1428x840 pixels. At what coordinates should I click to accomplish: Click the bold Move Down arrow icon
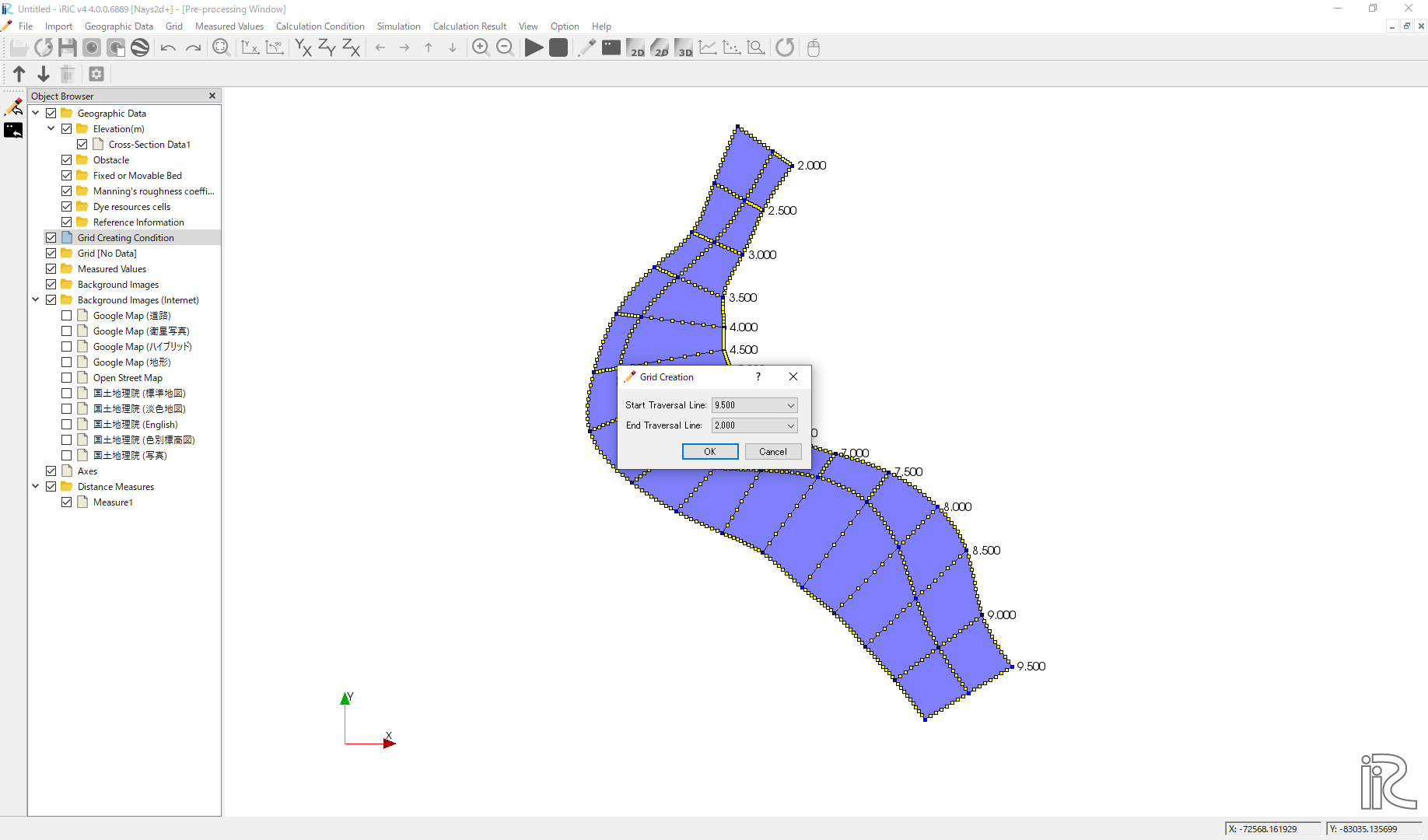pos(44,74)
